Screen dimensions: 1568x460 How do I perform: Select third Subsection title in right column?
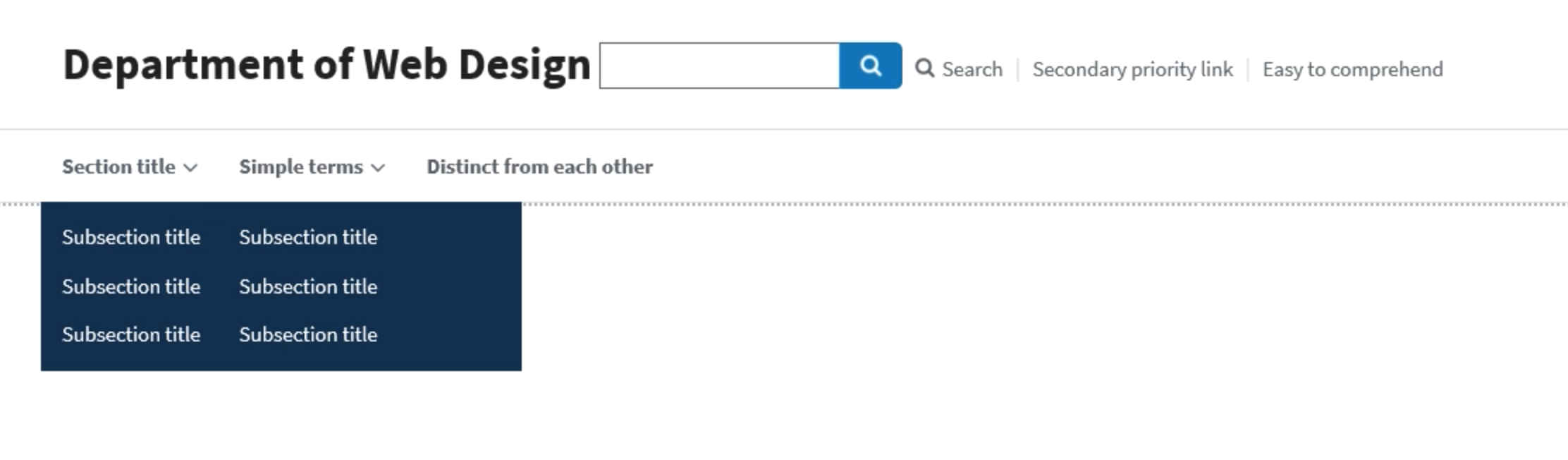(308, 334)
